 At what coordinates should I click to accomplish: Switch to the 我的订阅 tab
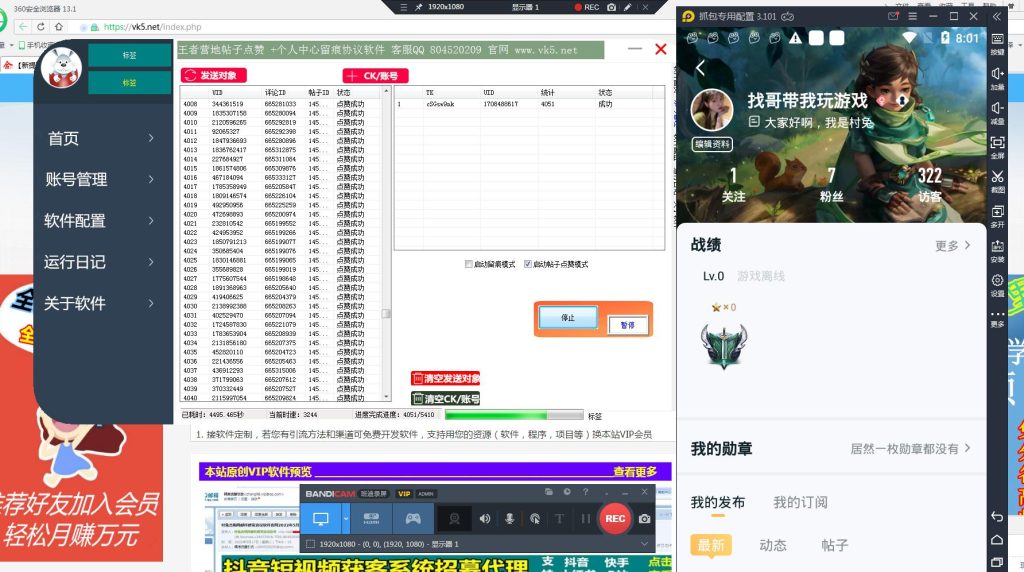click(799, 503)
